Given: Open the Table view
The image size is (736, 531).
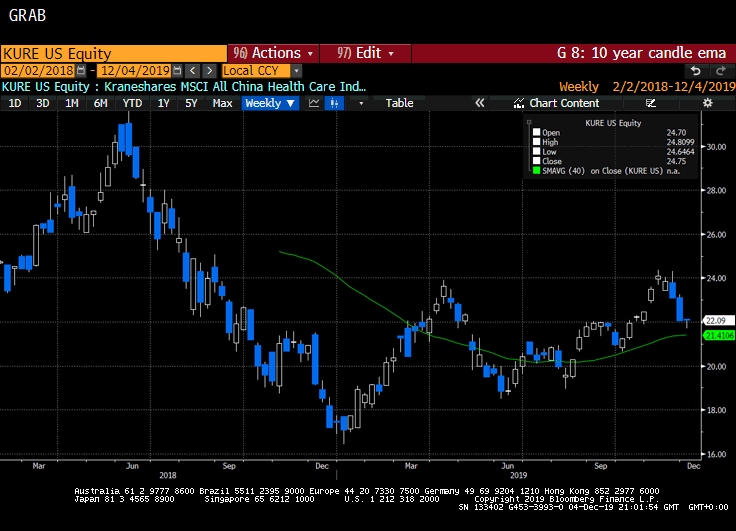Looking at the screenshot, I should coord(399,103).
